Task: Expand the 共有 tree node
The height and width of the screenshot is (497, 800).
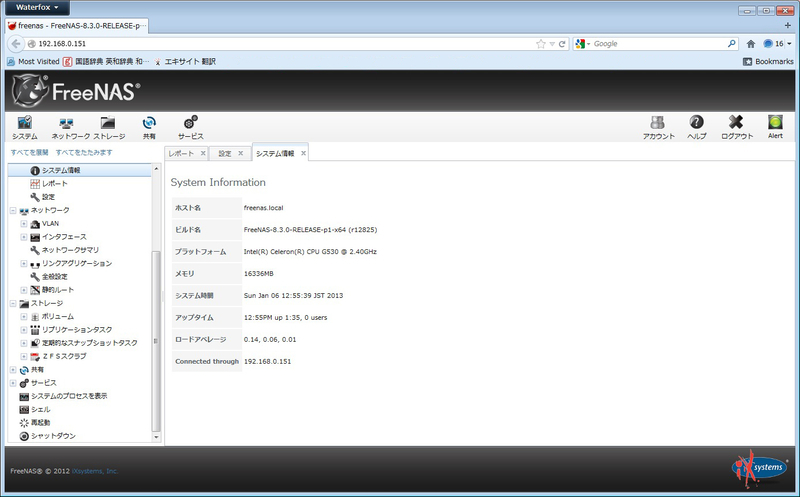Action: tap(13, 369)
